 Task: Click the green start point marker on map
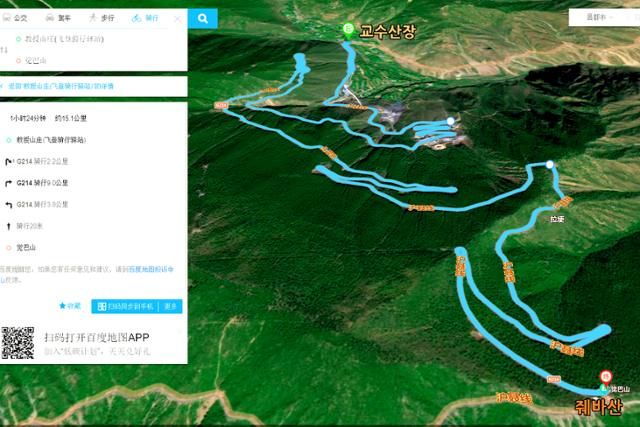point(348,29)
